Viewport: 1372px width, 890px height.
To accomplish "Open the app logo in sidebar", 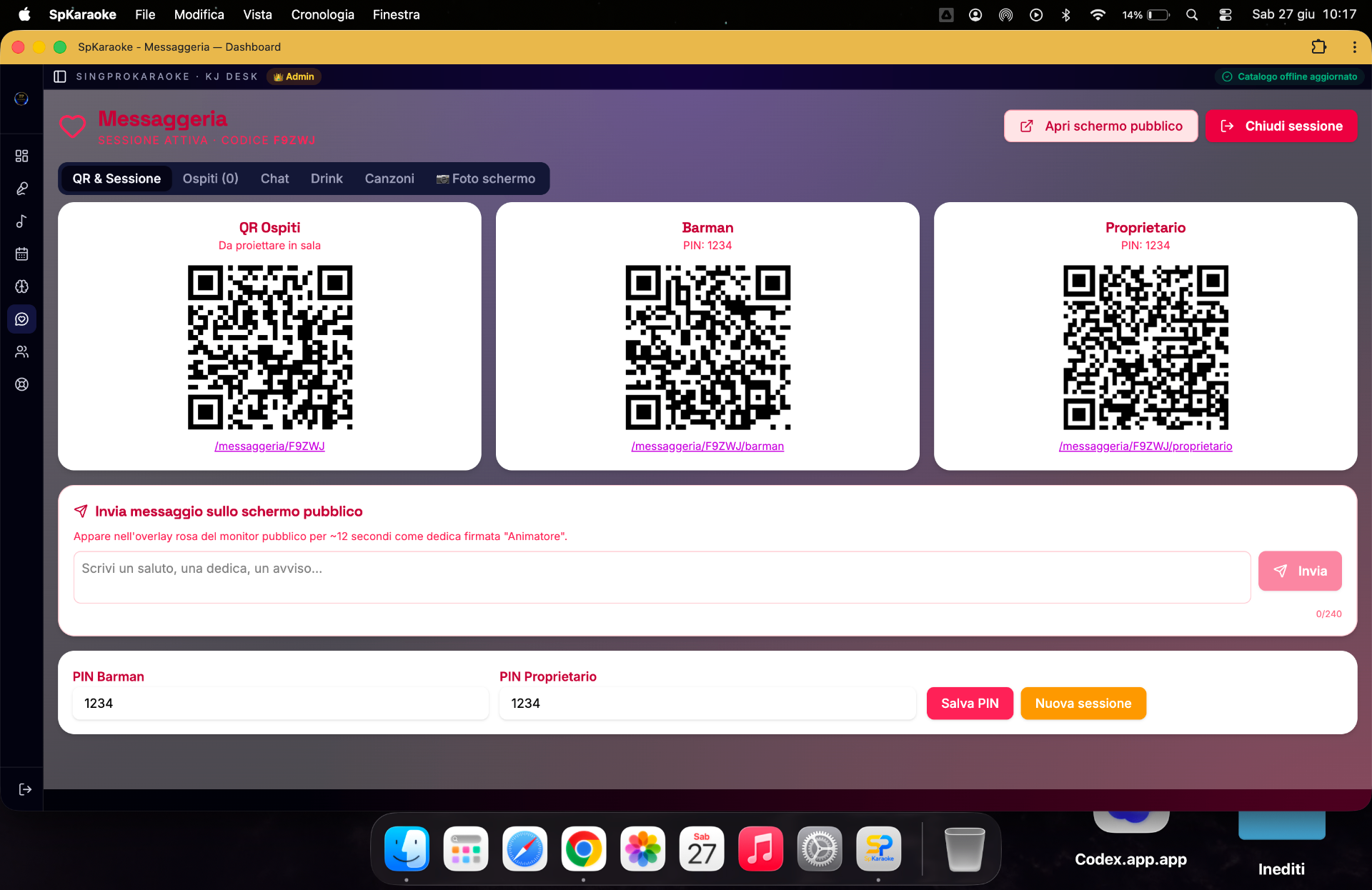I will pyautogui.click(x=21, y=99).
